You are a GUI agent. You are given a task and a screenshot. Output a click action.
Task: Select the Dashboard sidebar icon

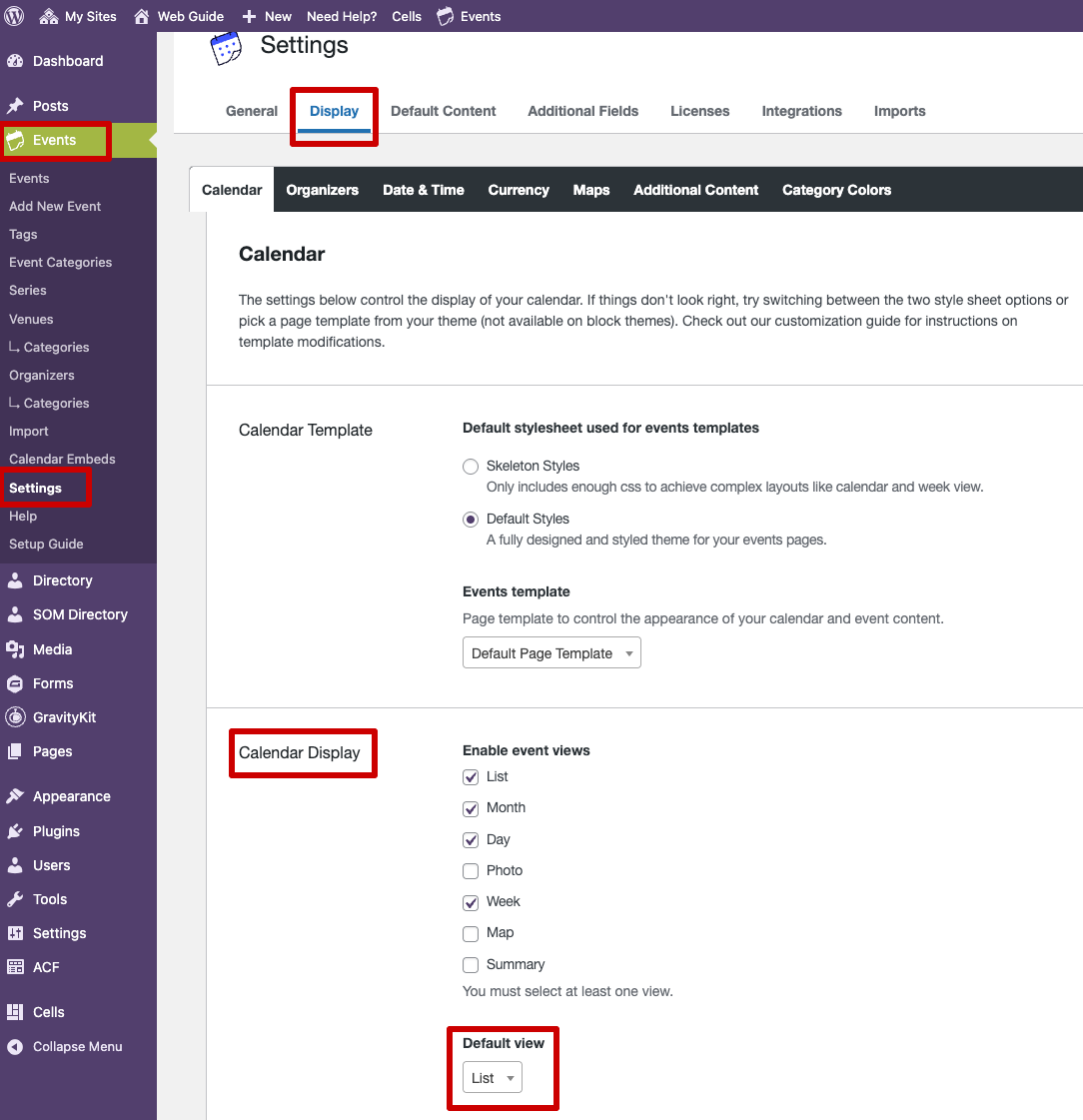click(22, 61)
